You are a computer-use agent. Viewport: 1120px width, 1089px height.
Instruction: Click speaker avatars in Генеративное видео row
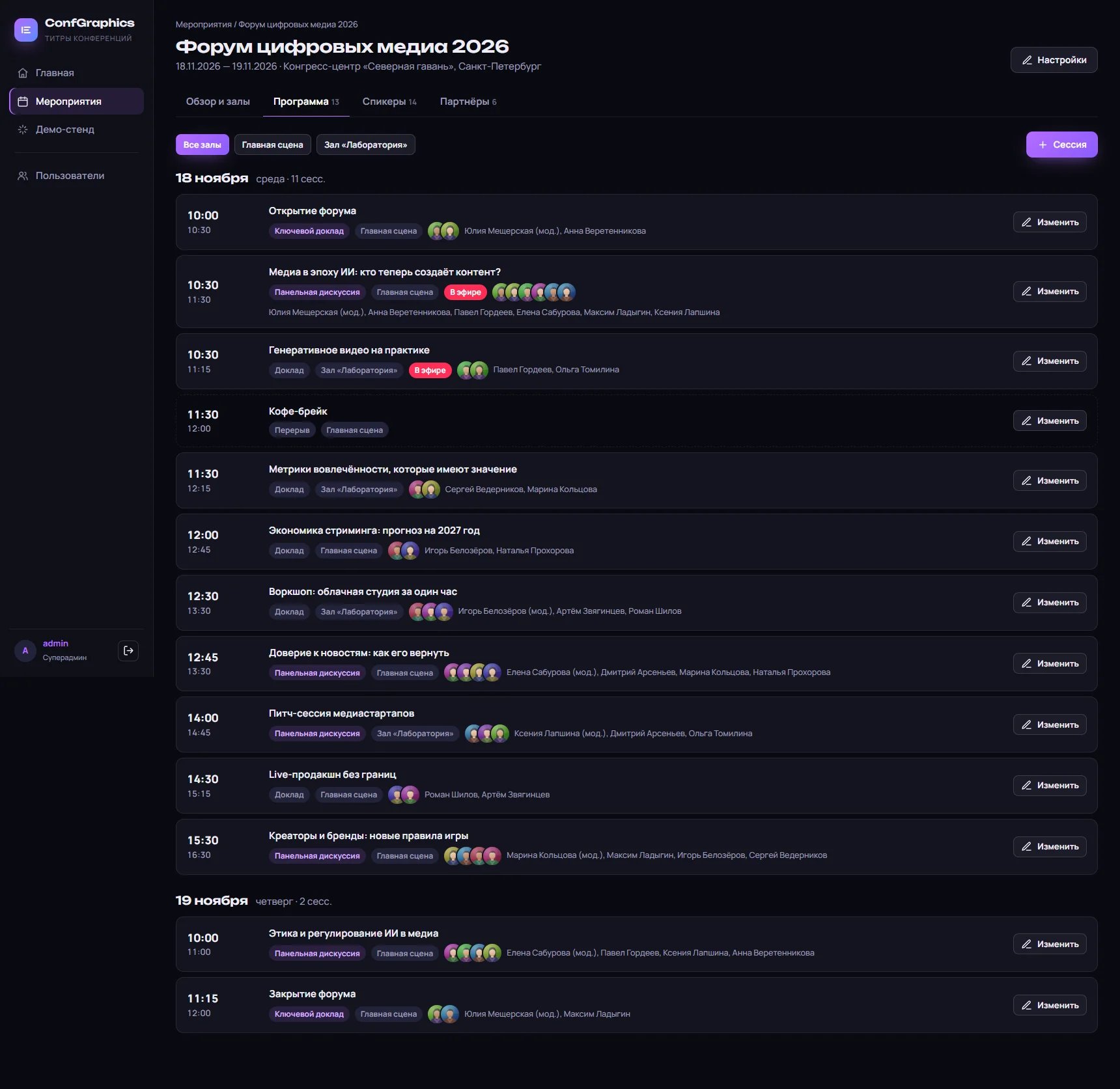(x=473, y=370)
